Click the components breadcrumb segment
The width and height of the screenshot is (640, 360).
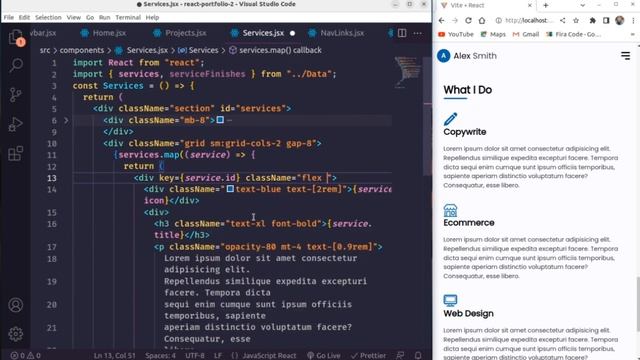pos(82,50)
